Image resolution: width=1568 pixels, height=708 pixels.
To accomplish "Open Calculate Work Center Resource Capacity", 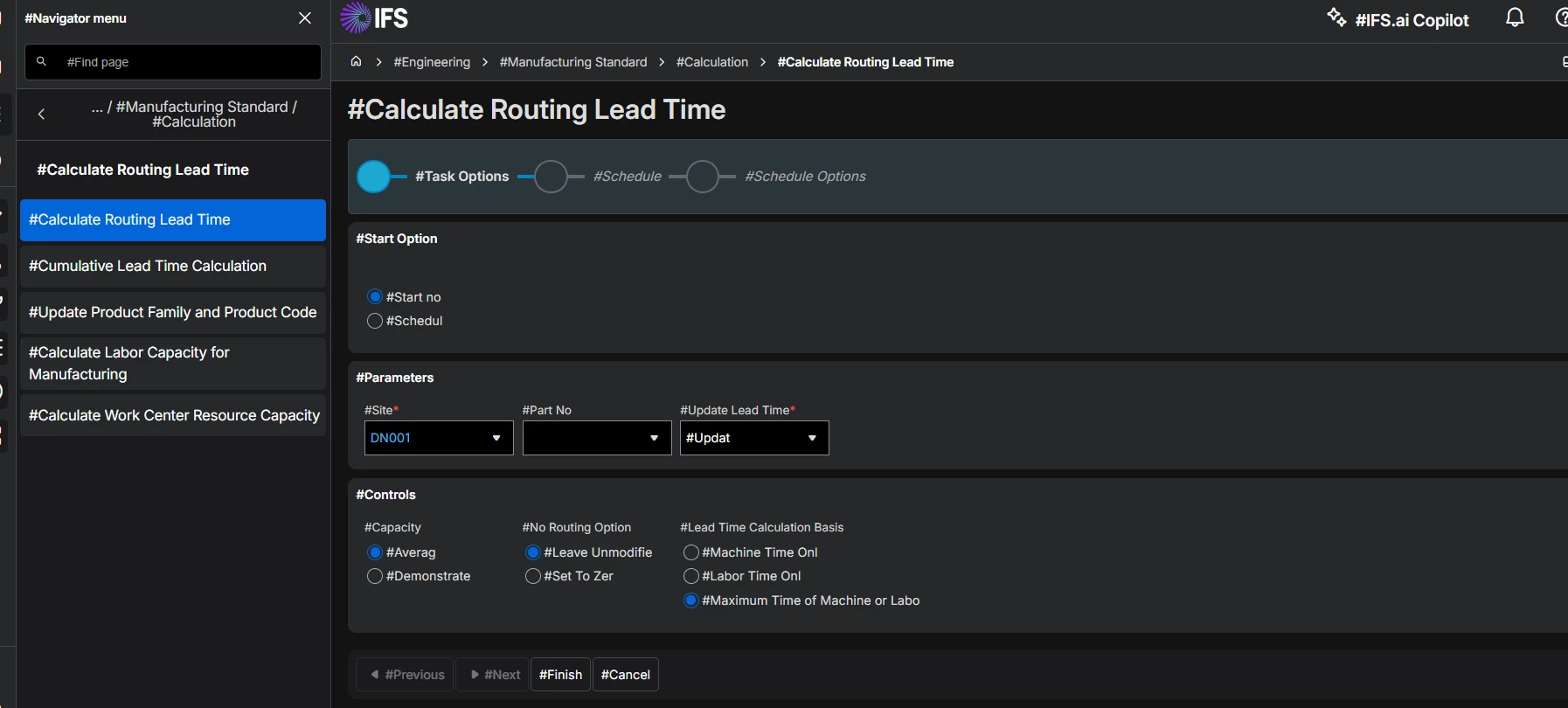I will point(172,415).
